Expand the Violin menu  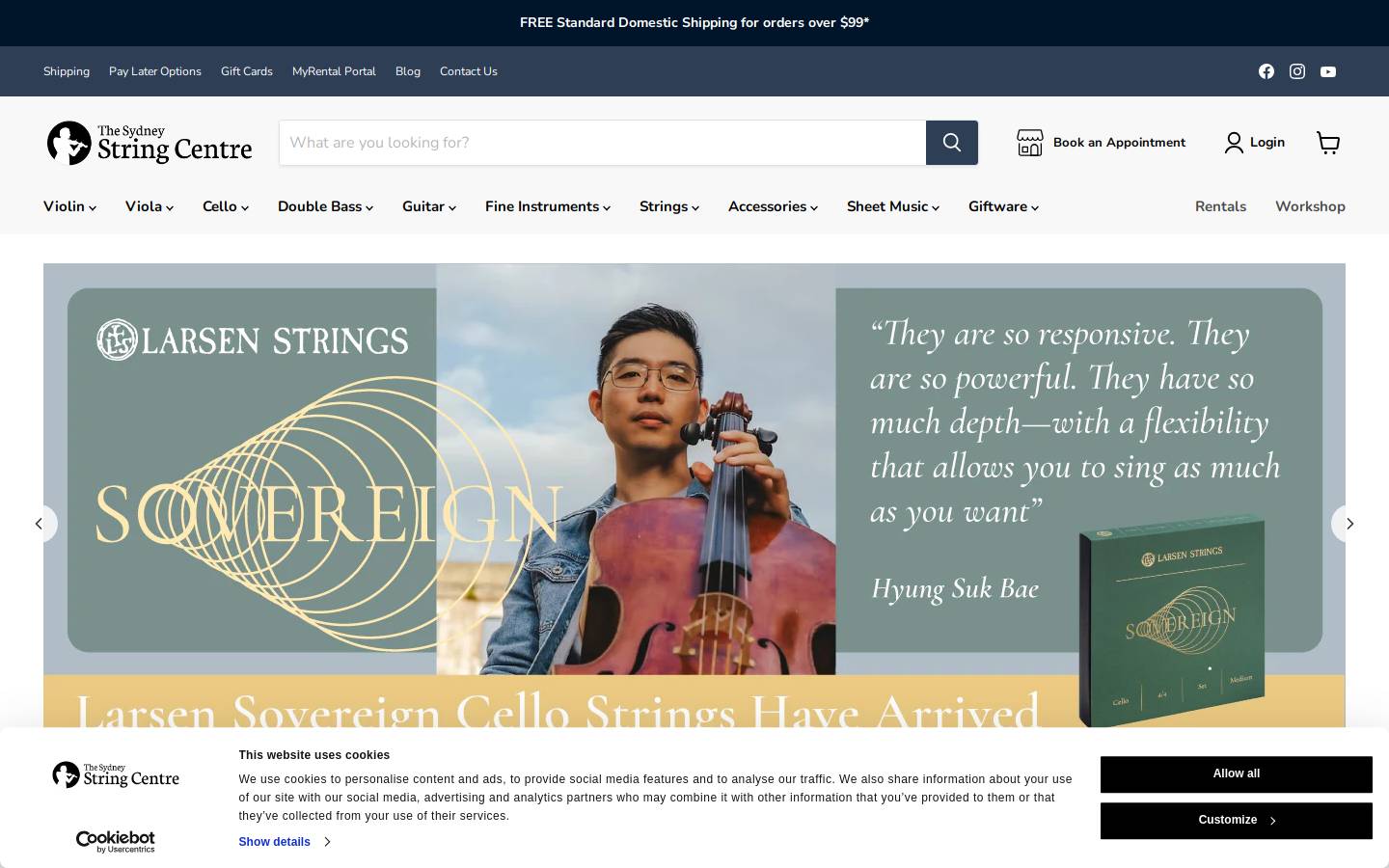69,206
